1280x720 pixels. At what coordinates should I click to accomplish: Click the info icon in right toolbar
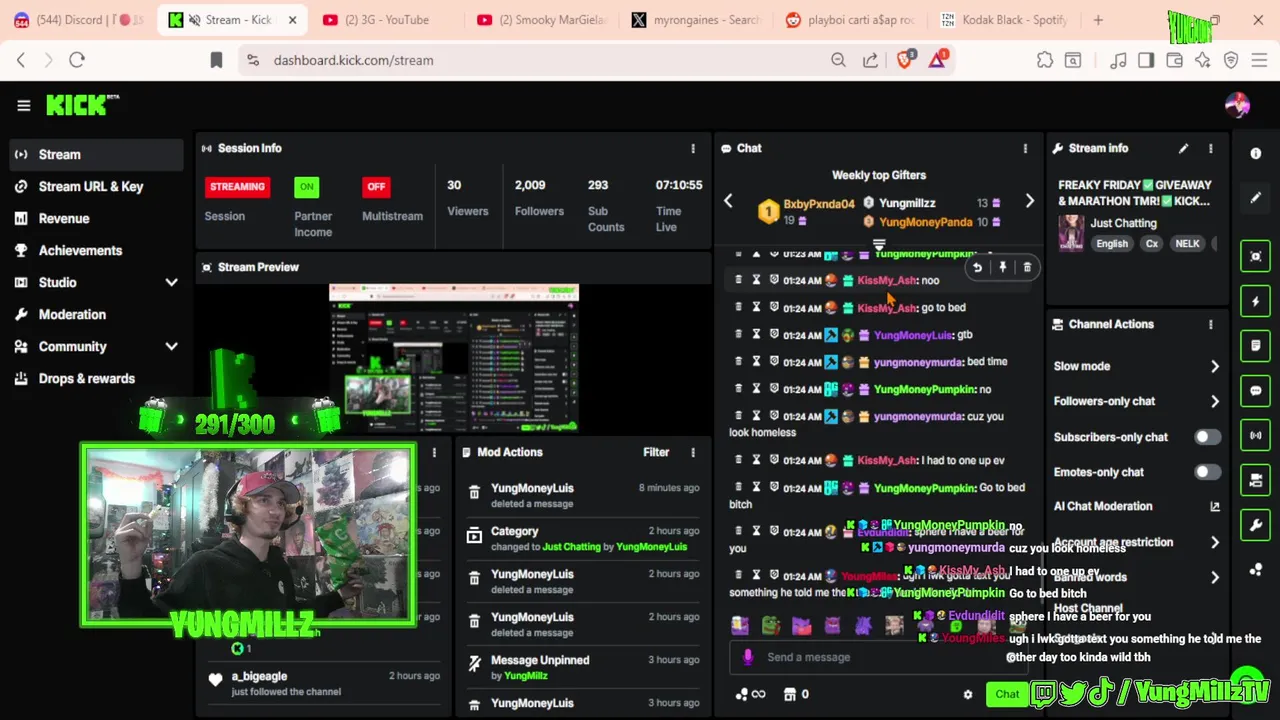(1256, 154)
